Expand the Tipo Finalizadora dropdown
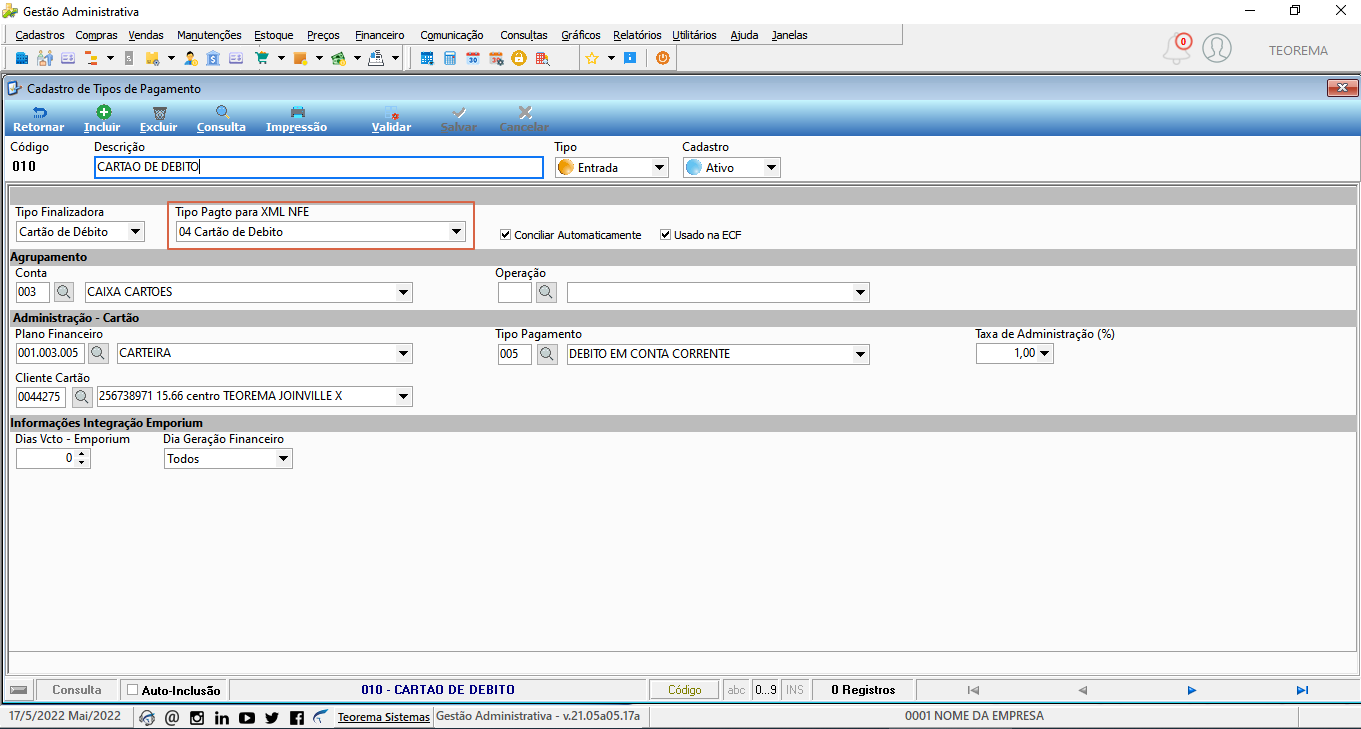This screenshot has height=729, width=1361. pos(136,232)
